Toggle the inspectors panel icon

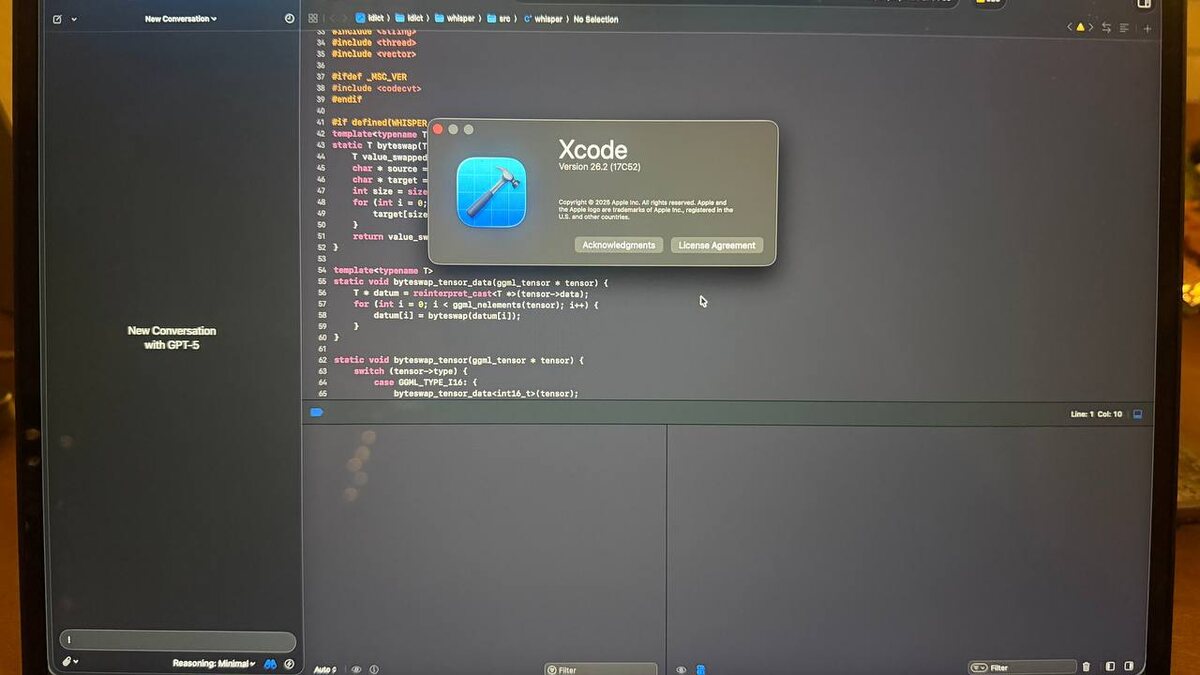[x=1144, y=4]
